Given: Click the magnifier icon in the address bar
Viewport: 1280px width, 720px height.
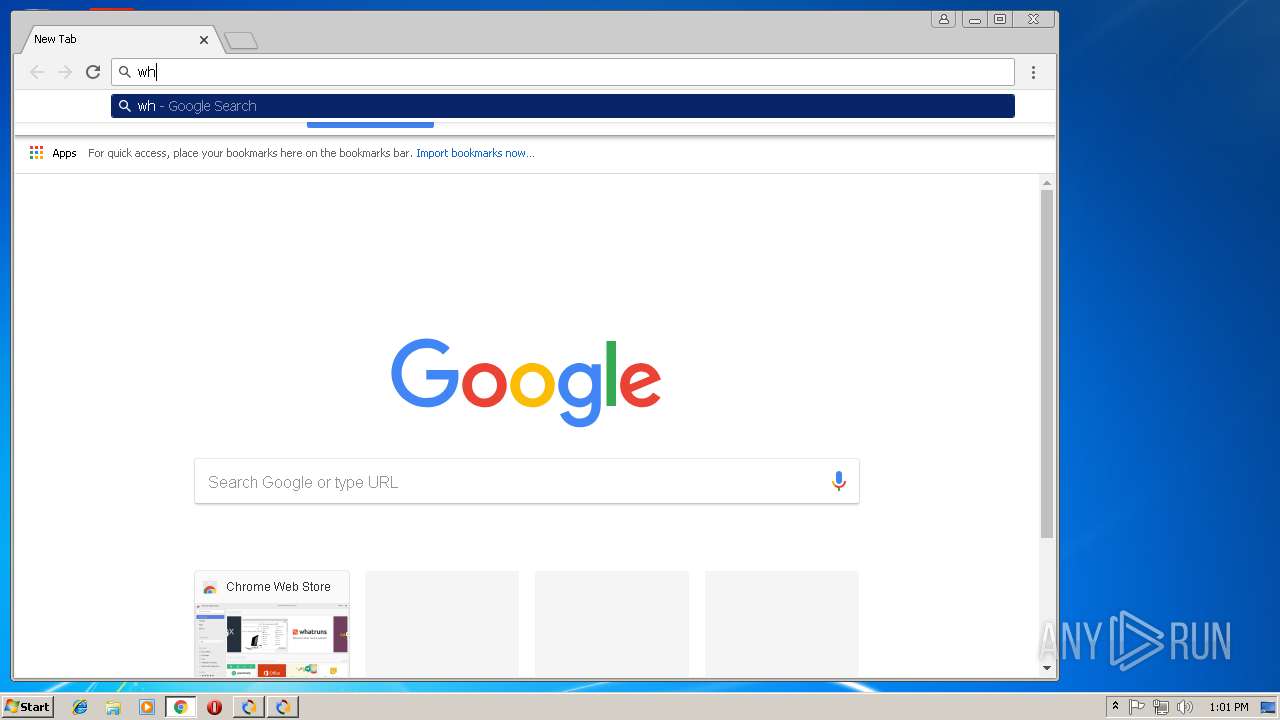Looking at the screenshot, I should coord(125,72).
